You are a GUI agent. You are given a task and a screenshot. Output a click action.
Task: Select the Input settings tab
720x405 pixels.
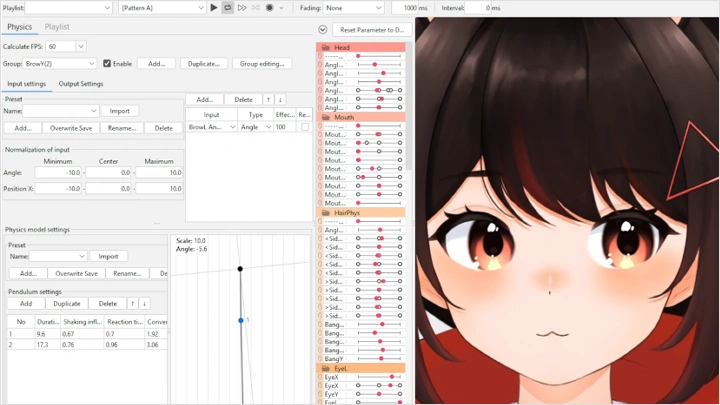tap(27, 84)
